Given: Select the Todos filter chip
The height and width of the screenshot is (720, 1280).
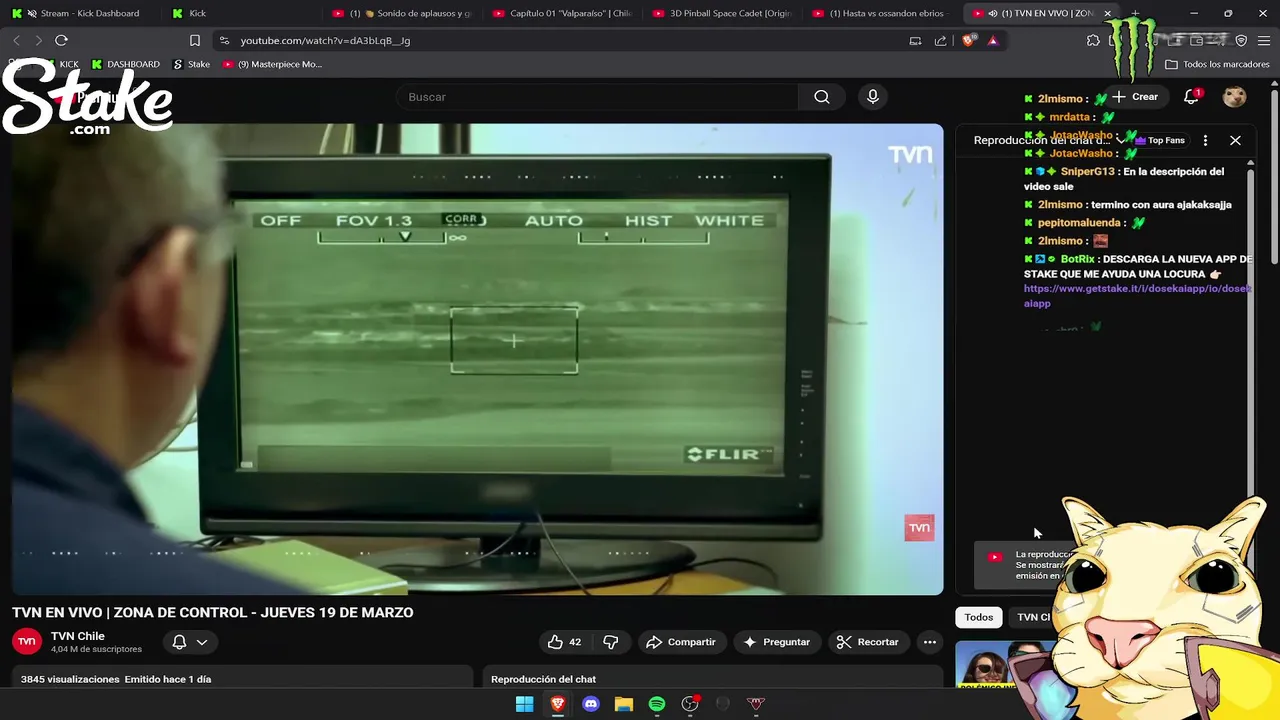Looking at the screenshot, I should (978, 617).
